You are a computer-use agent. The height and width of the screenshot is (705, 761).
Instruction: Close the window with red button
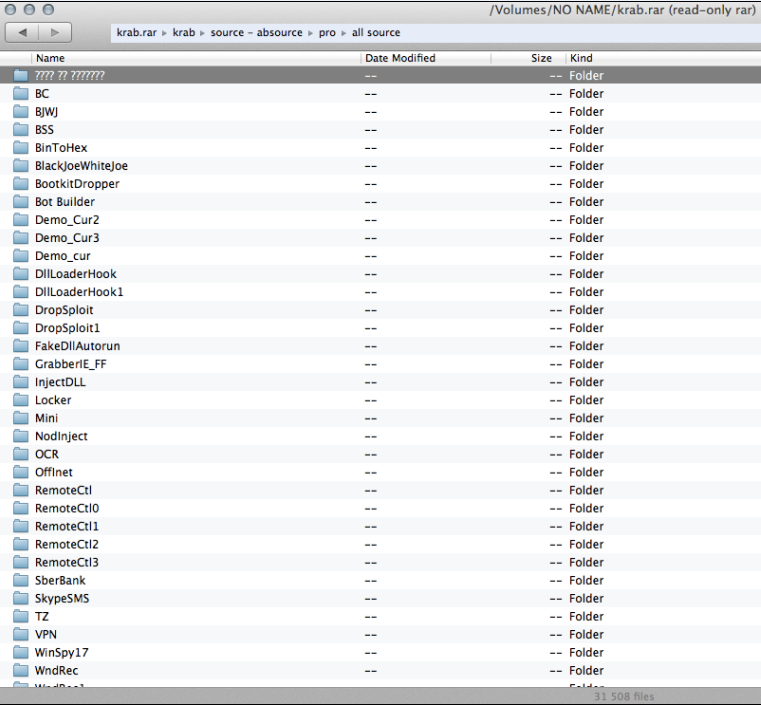point(10,9)
